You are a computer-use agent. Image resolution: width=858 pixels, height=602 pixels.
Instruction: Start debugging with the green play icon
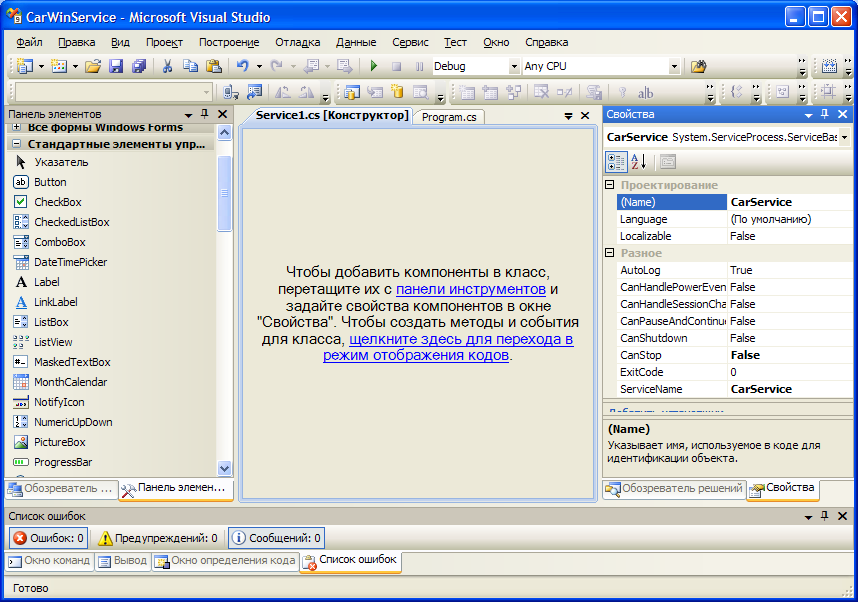[x=374, y=66]
